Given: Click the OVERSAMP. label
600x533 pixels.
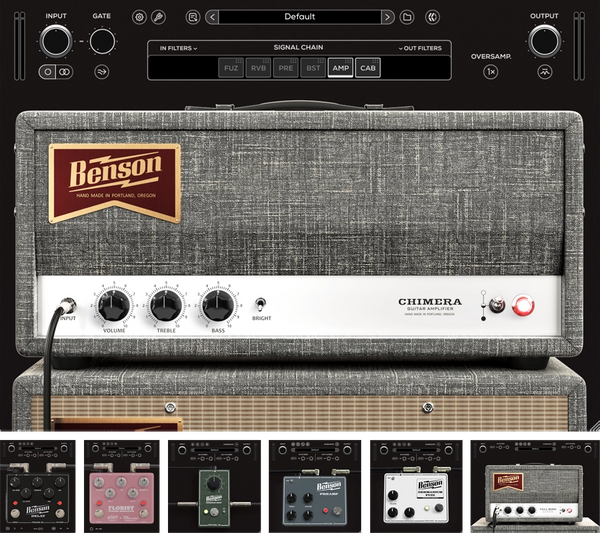Looking at the screenshot, I should click(x=491, y=57).
